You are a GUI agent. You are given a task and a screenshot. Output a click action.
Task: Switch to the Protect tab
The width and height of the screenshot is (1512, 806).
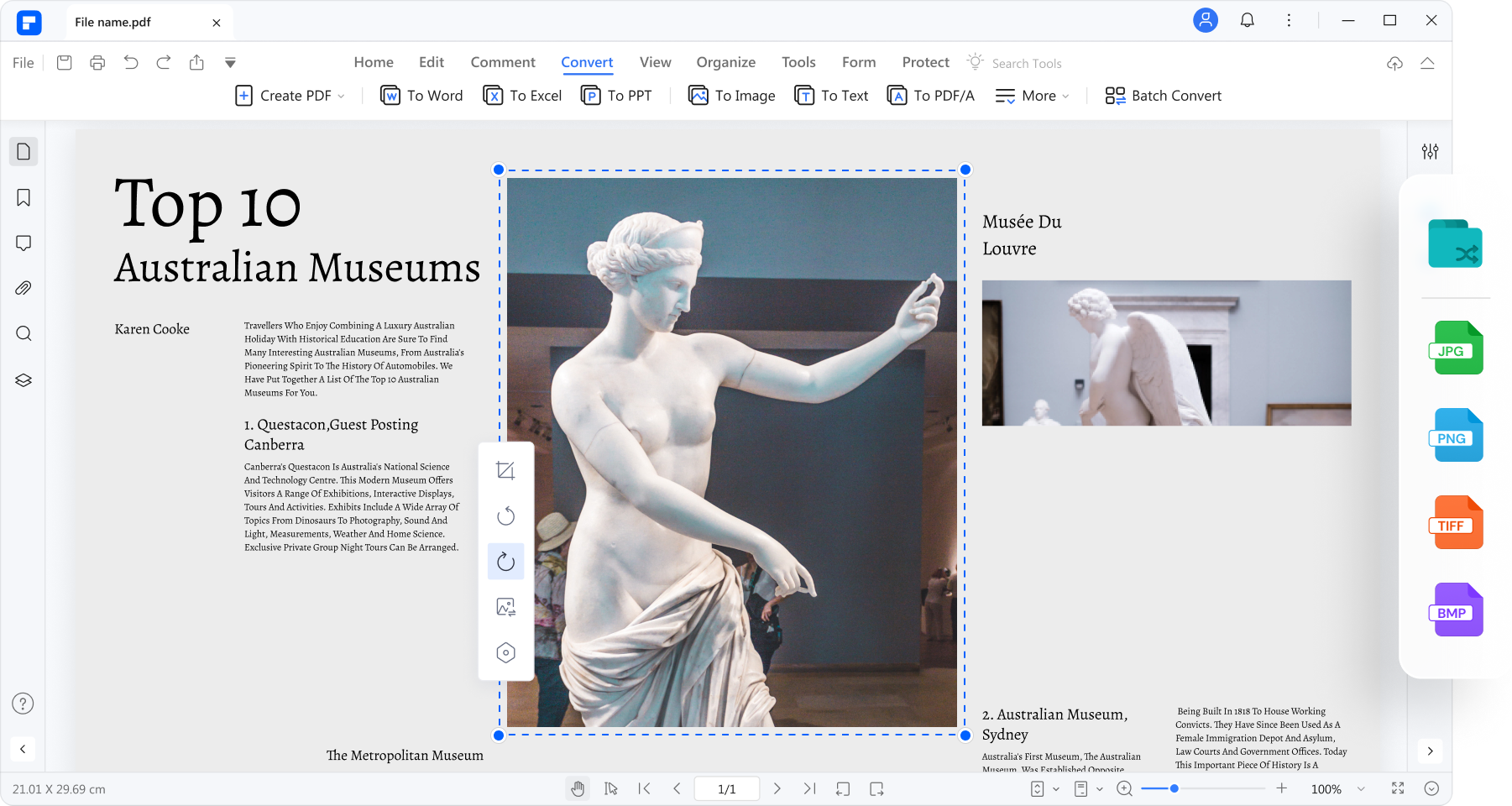[925, 62]
